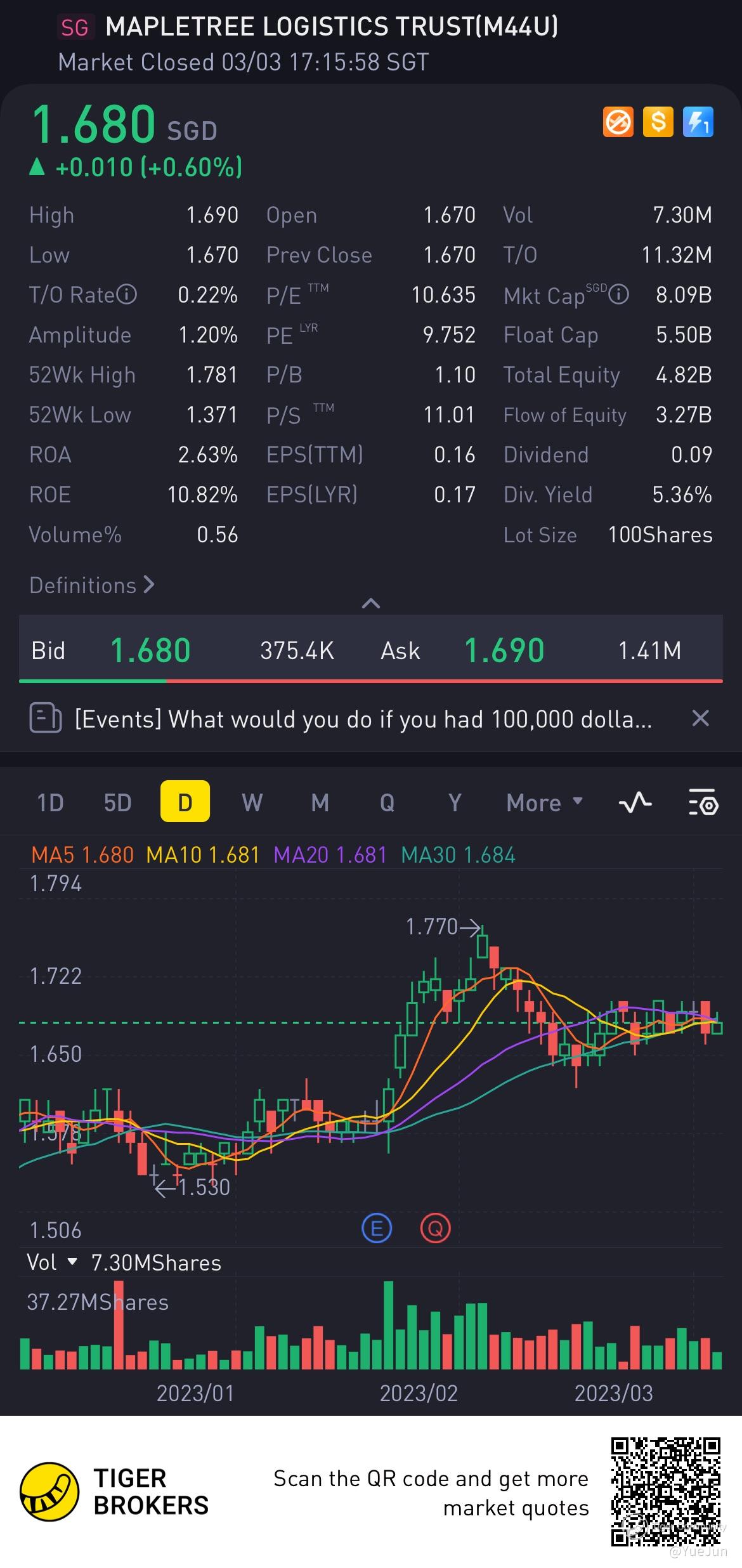Tap the tallest green February volume bar
This screenshot has height=1568, width=742.
click(x=389, y=1325)
